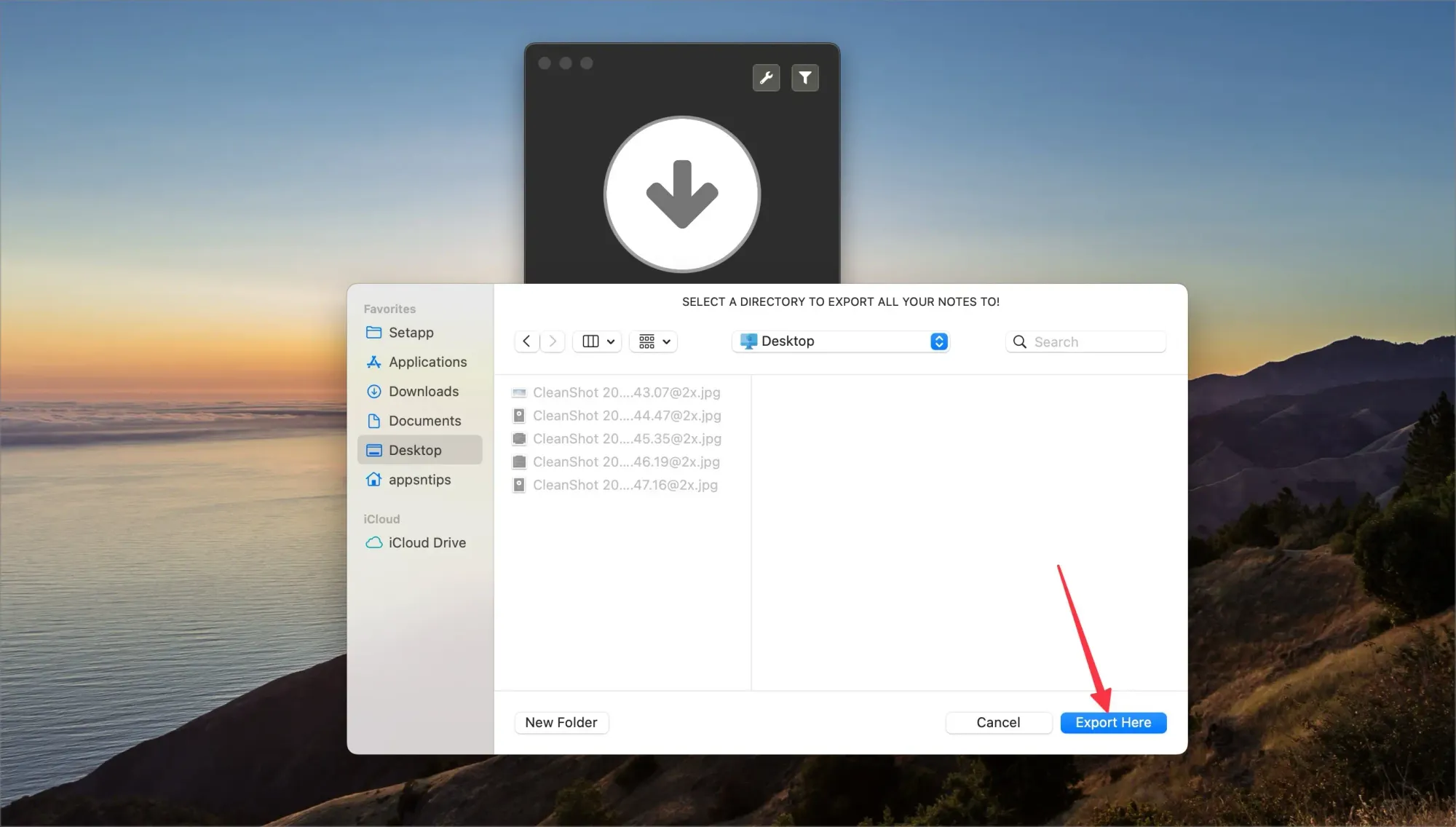Go forward with right chevron button
The height and width of the screenshot is (827, 1456).
553,341
